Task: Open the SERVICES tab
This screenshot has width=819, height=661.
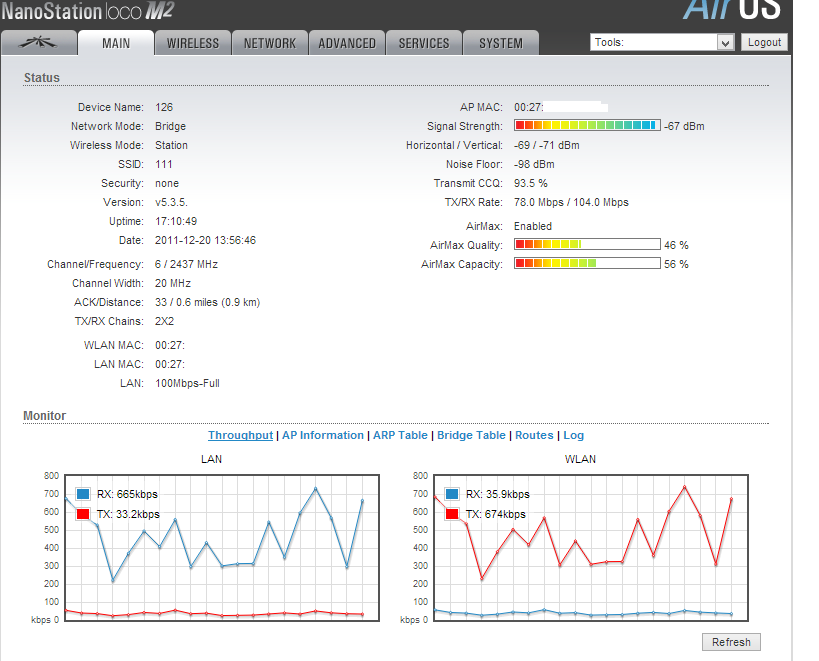Action: tap(424, 43)
